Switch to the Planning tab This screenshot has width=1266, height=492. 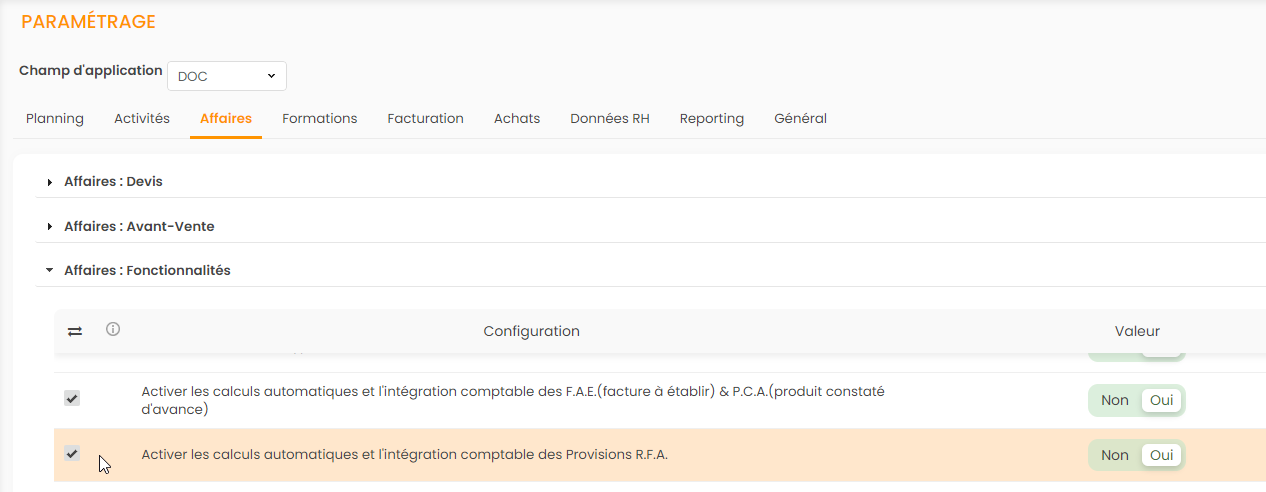(x=55, y=118)
